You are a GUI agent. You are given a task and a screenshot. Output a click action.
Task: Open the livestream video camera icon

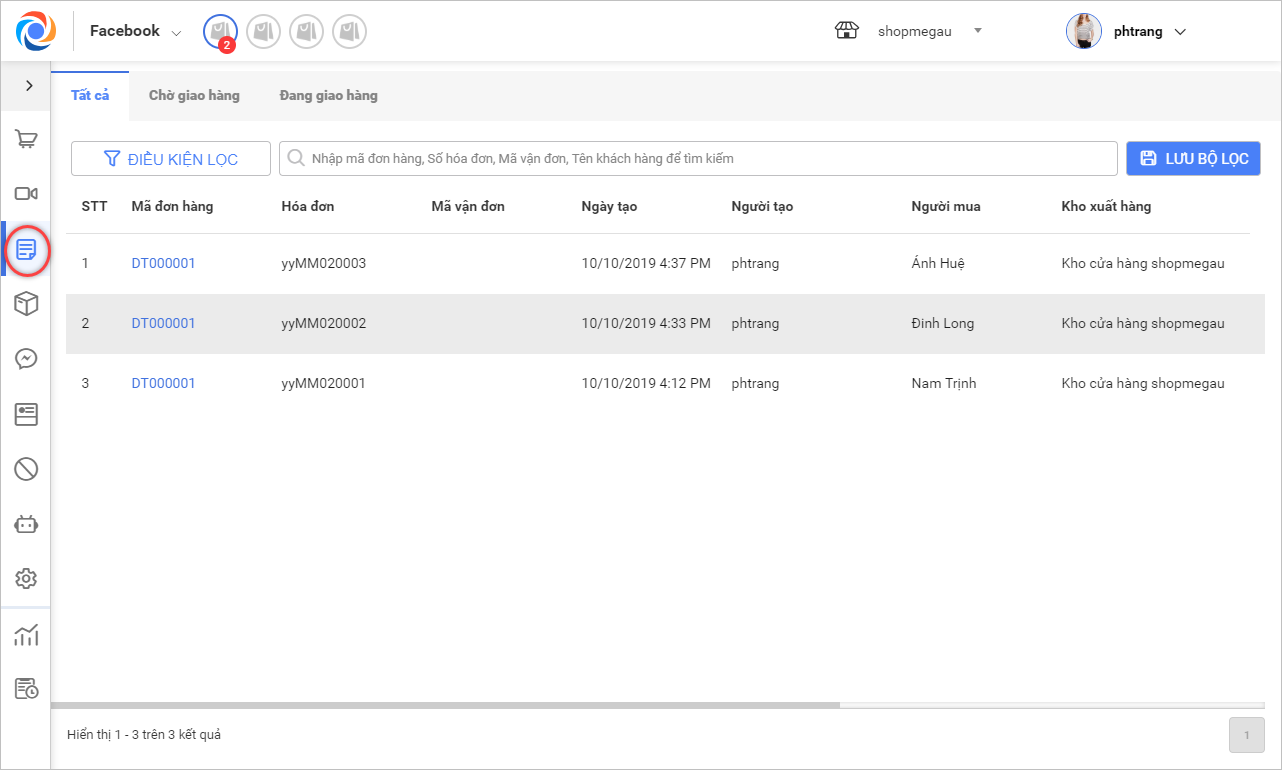click(26, 194)
